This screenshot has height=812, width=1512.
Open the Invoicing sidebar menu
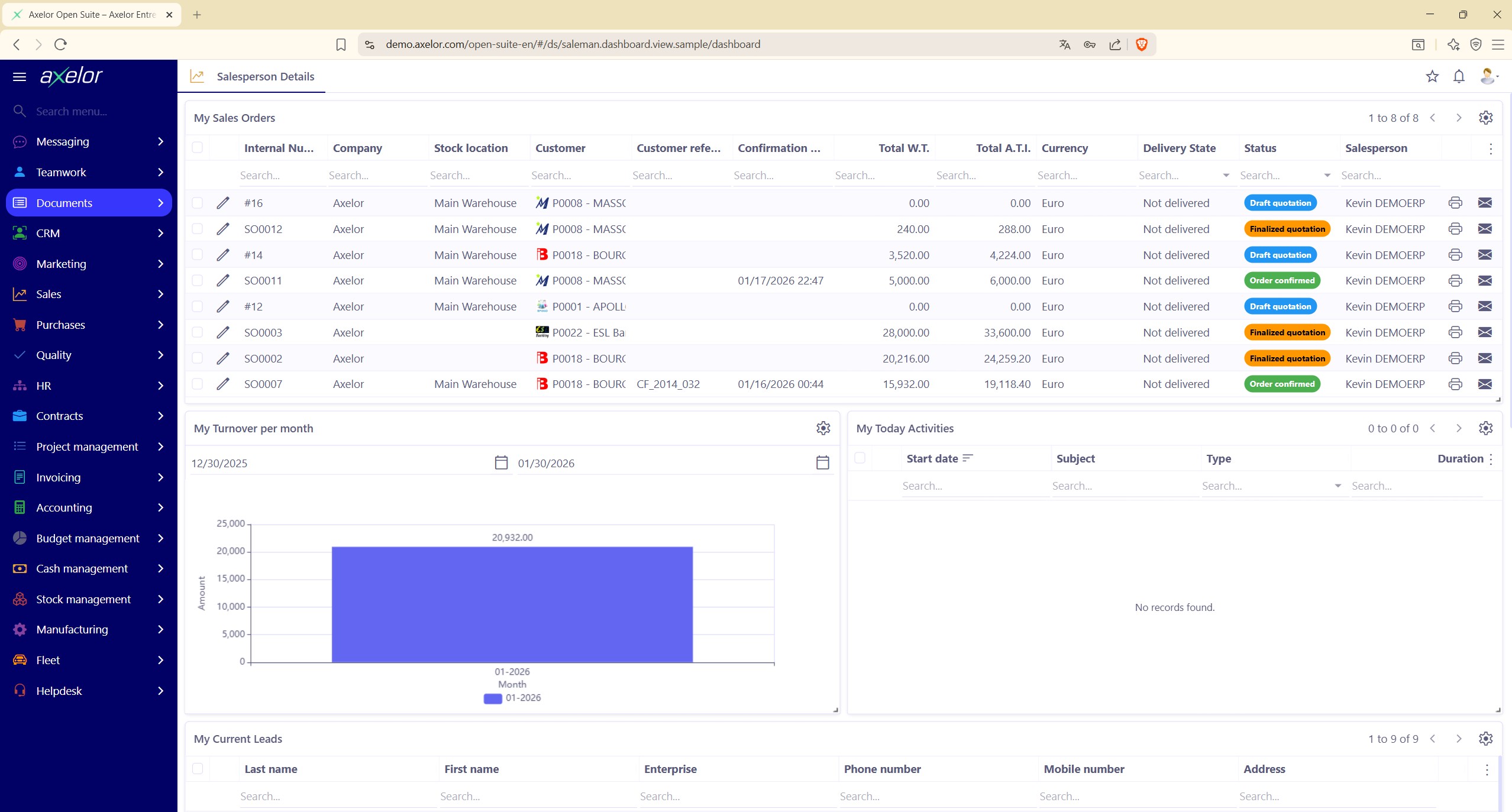point(89,477)
